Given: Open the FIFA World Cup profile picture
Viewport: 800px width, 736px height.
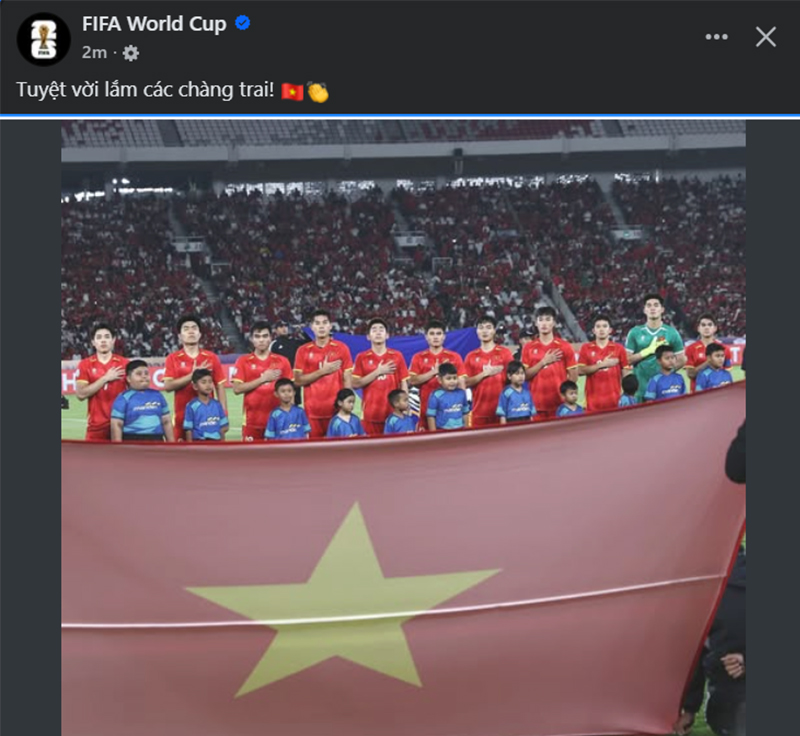Looking at the screenshot, I should click(x=43, y=39).
